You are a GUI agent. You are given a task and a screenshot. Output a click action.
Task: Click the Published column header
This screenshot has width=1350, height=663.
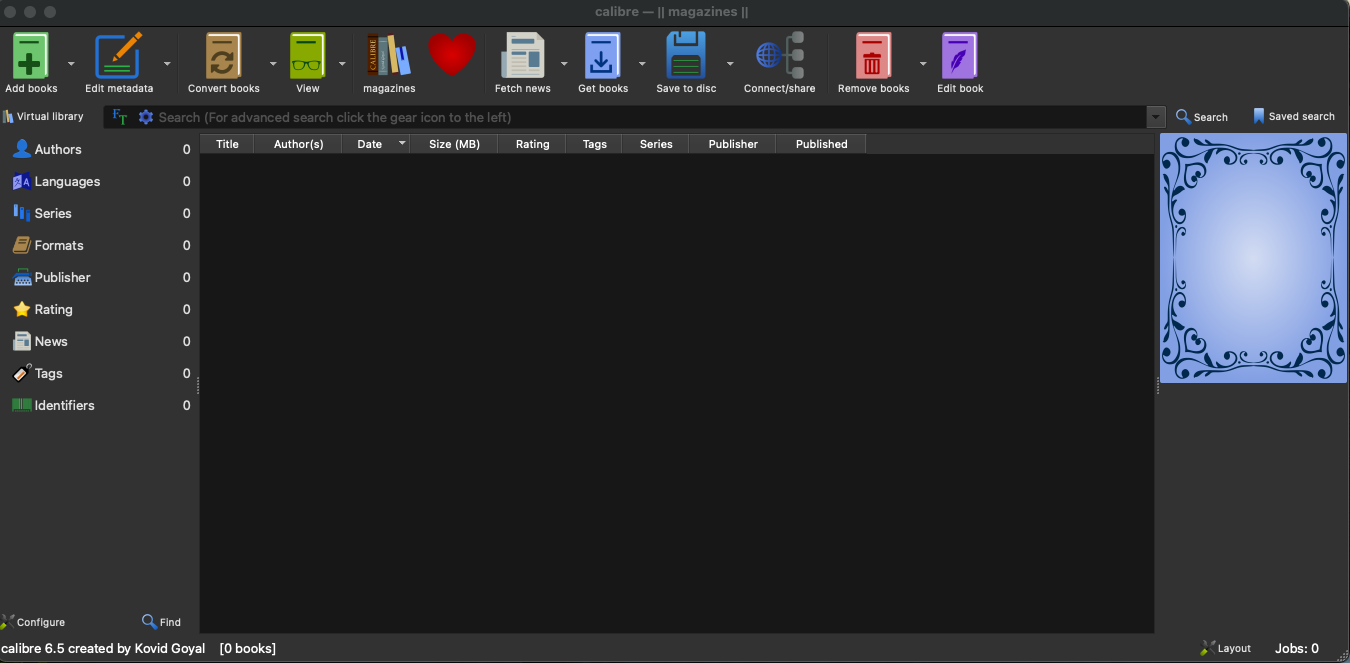pyautogui.click(x=821, y=144)
